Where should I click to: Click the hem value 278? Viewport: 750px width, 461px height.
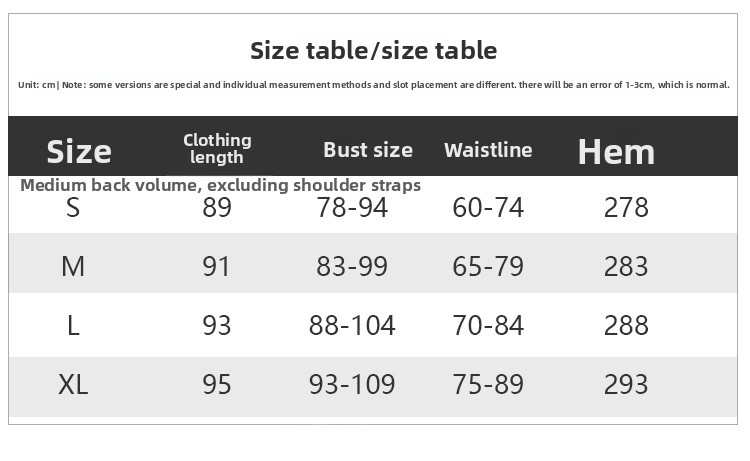tap(626, 208)
